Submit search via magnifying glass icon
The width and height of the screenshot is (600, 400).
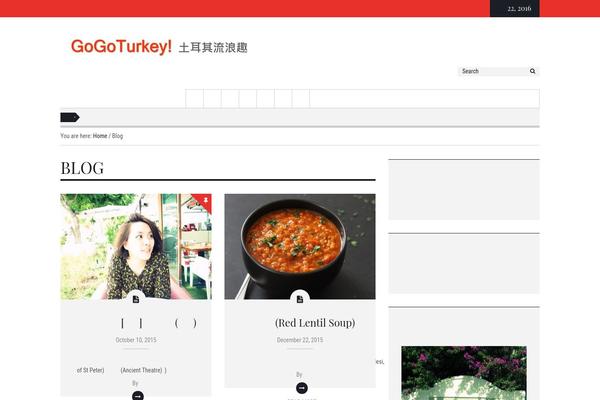click(532, 71)
